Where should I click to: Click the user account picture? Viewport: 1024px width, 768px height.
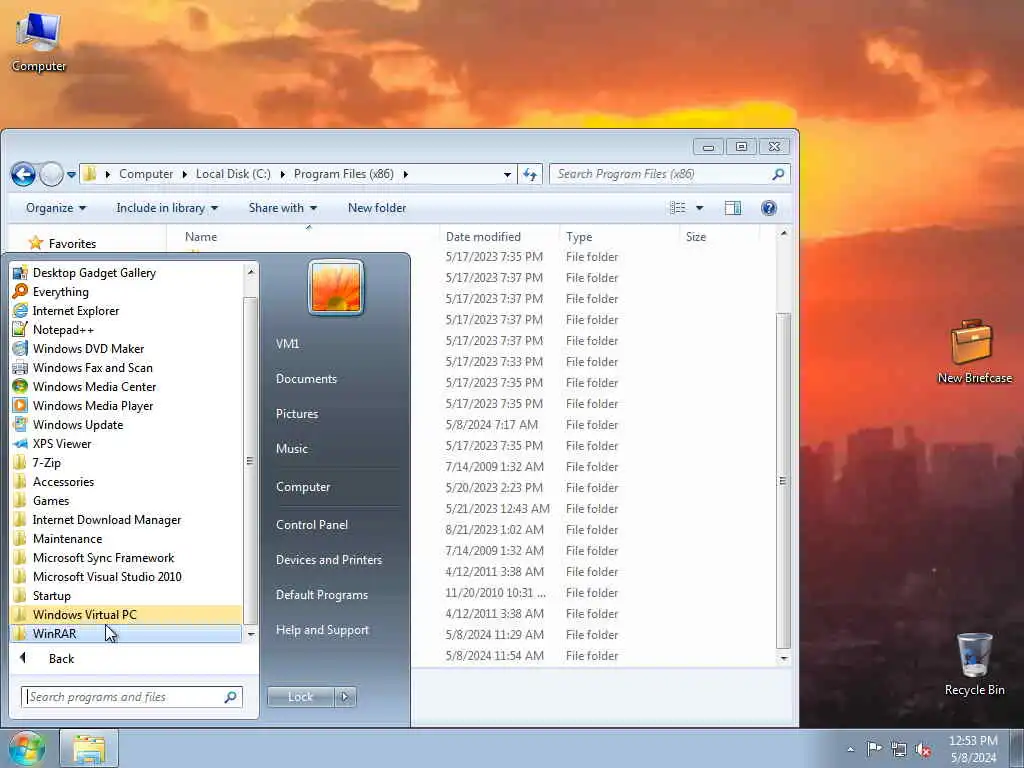[336, 287]
